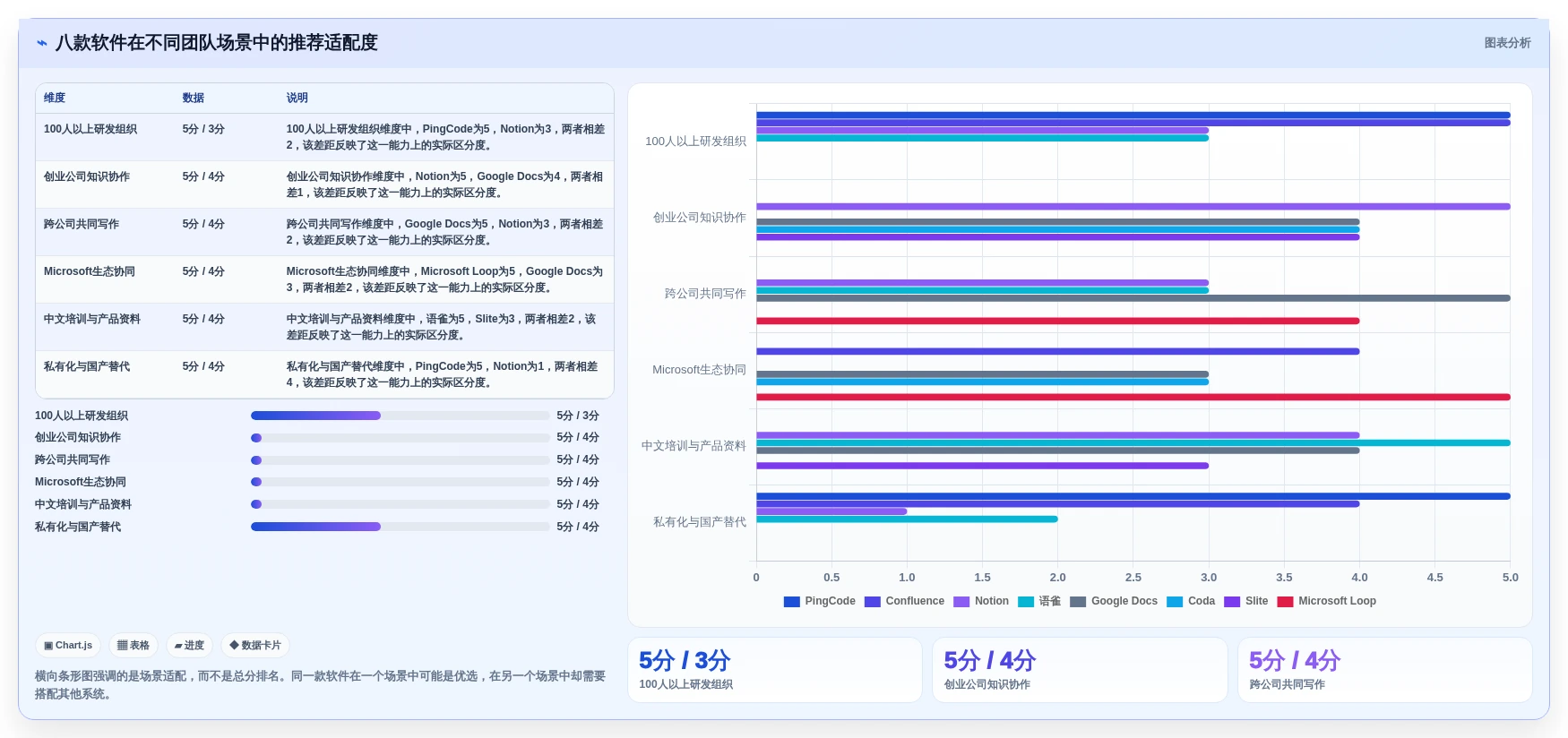Click the 5.0 value on the chart x-axis
This screenshot has height=738, width=1568.
1510,578
